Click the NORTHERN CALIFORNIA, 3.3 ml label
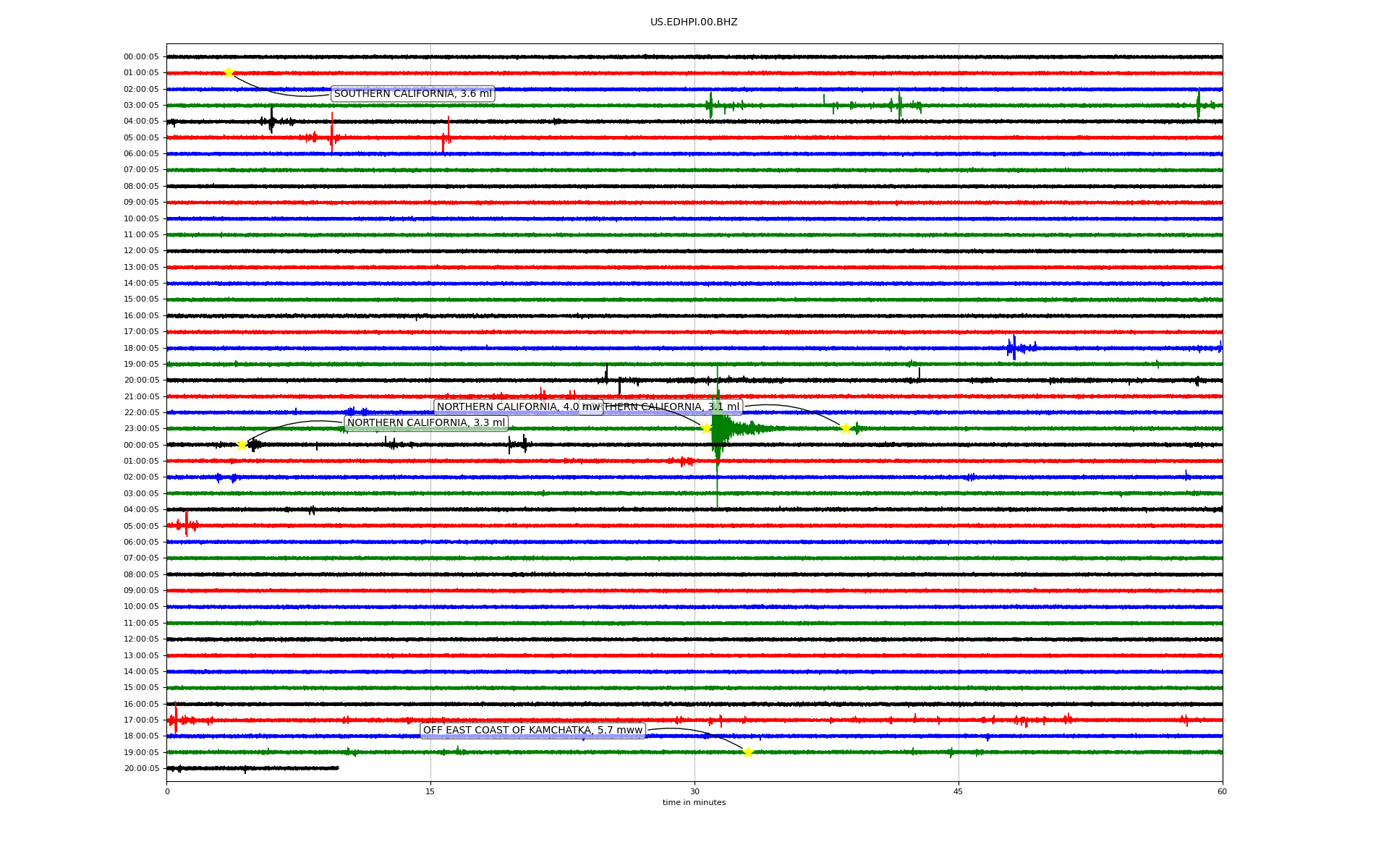Image resolution: width=1389 pixels, height=868 pixels. tap(426, 423)
